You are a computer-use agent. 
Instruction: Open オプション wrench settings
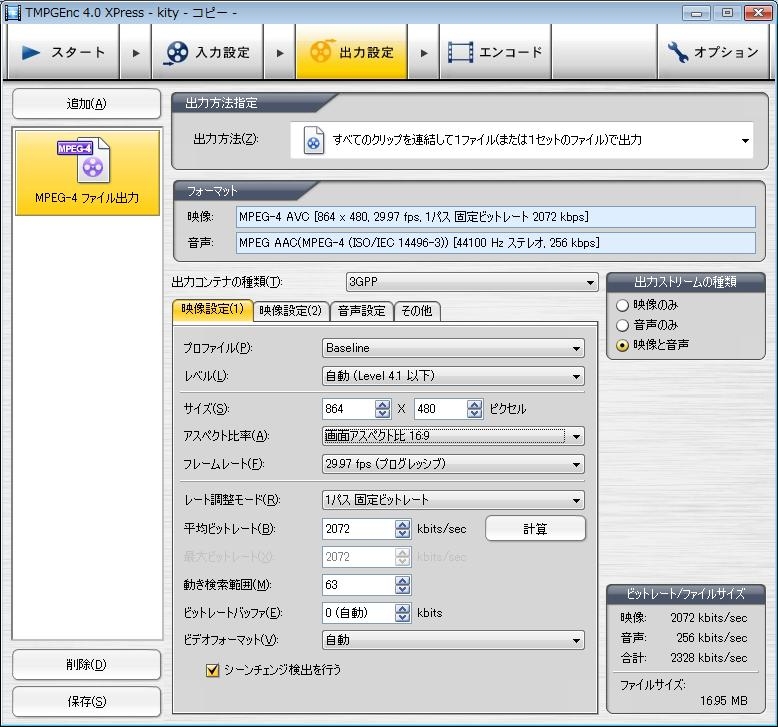pyautogui.click(x=678, y=52)
